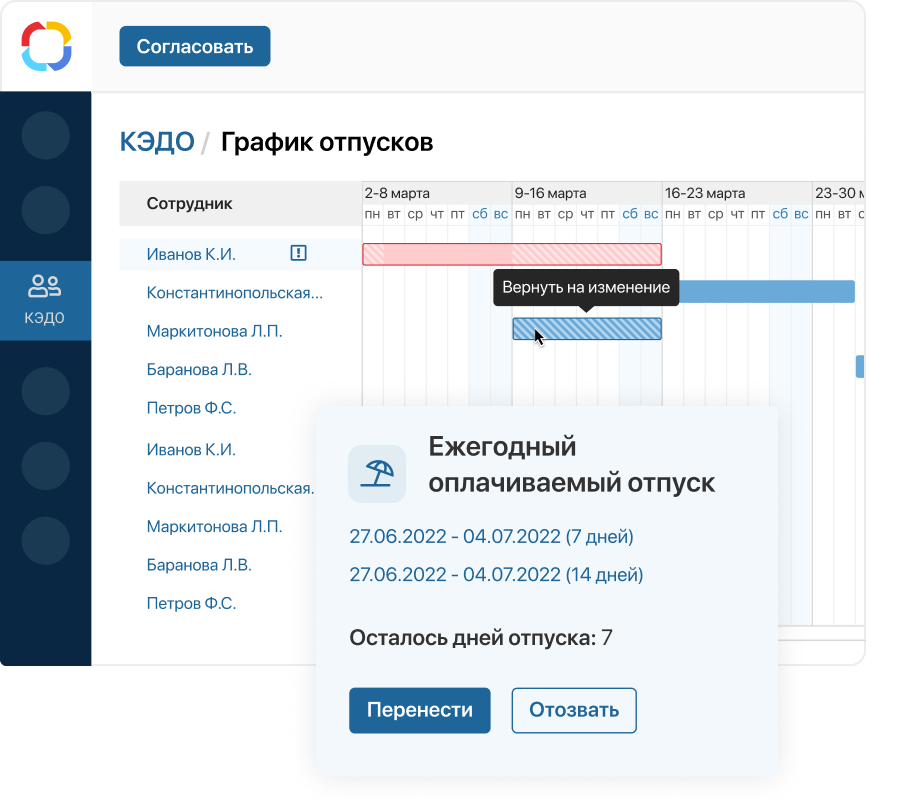Open the 14-day vacation date range link
The image size is (904, 804).
click(495, 575)
